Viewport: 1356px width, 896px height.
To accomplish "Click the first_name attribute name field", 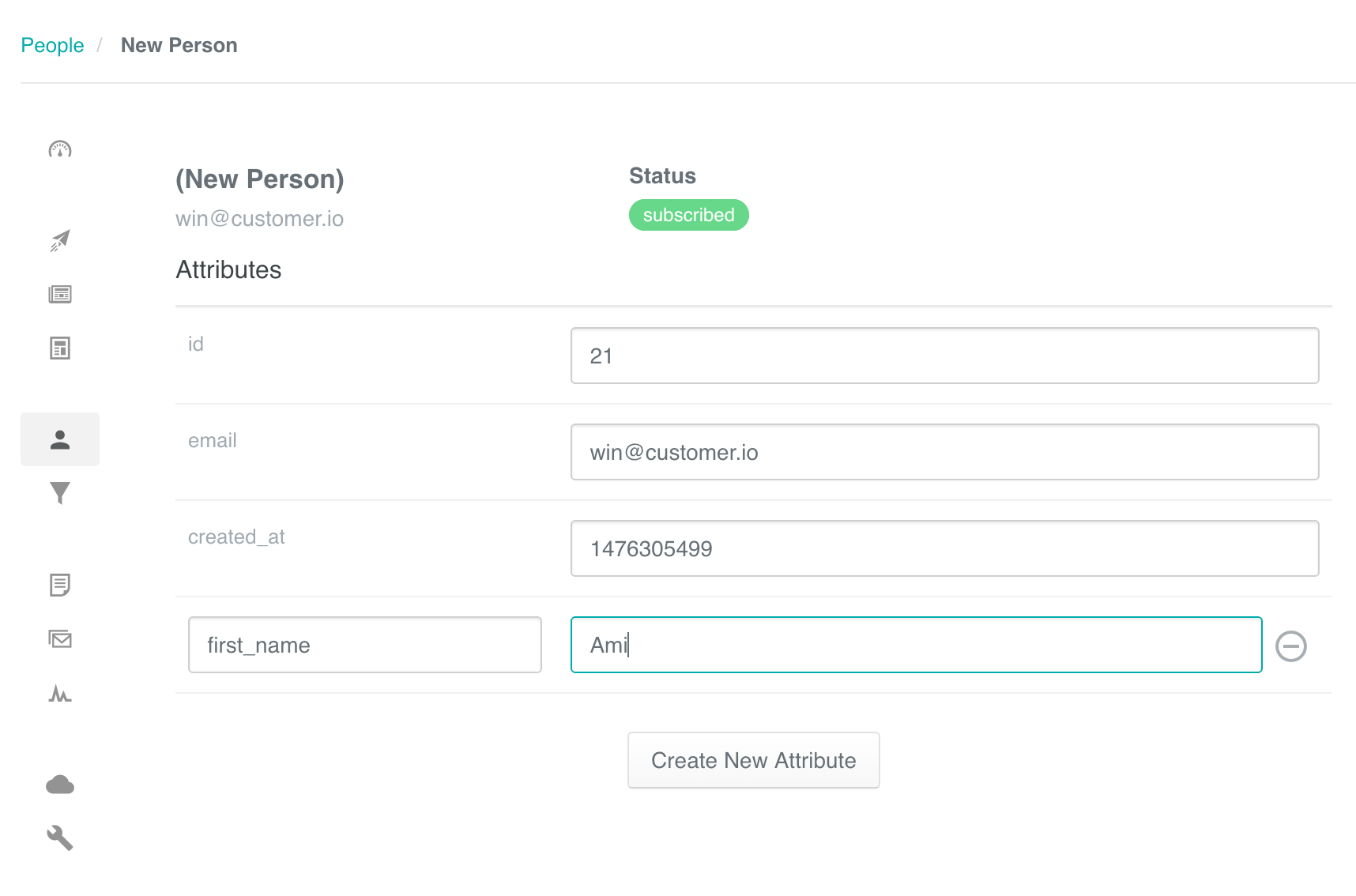I will click(365, 645).
